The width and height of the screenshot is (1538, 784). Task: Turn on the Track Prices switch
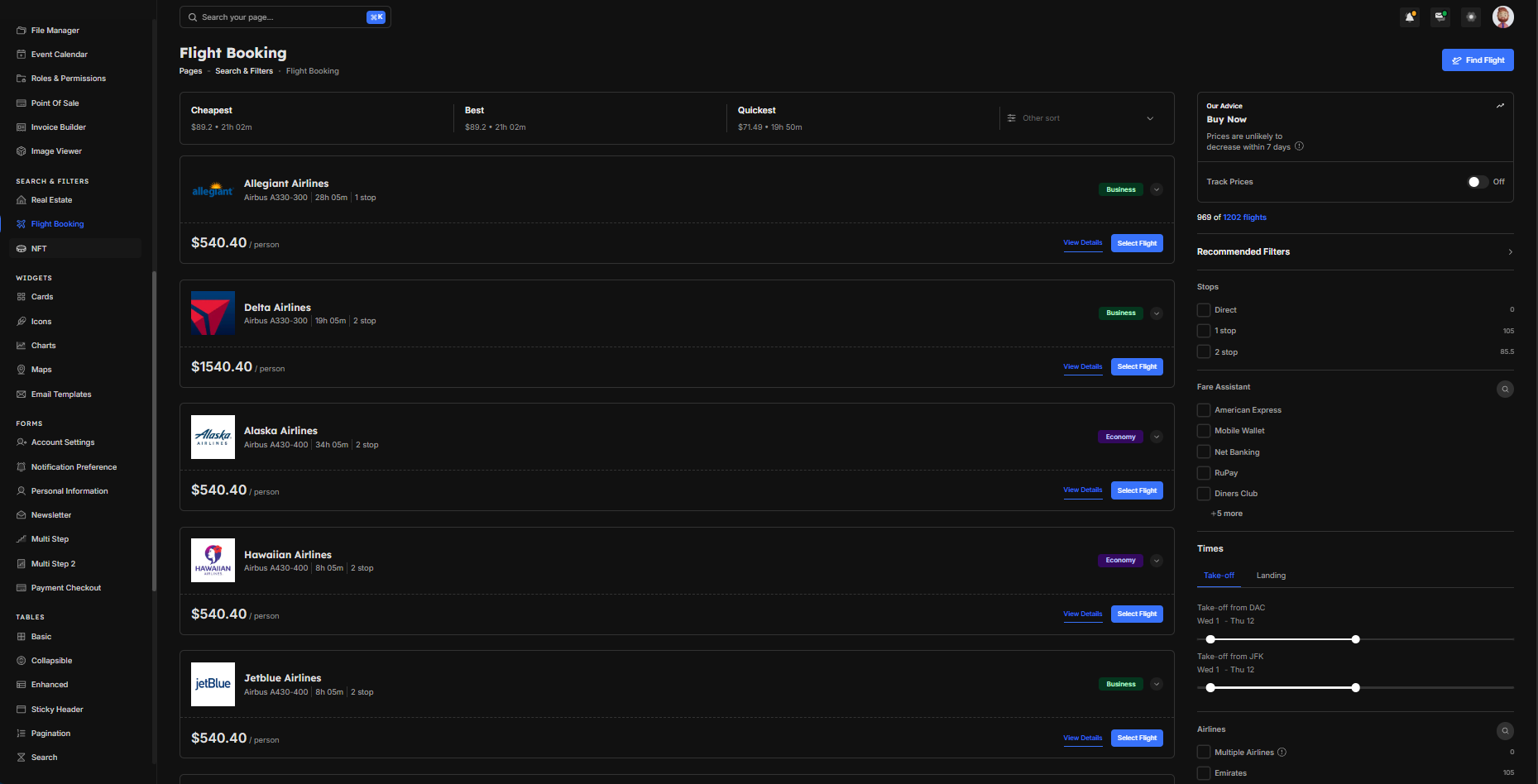pyautogui.click(x=1478, y=182)
